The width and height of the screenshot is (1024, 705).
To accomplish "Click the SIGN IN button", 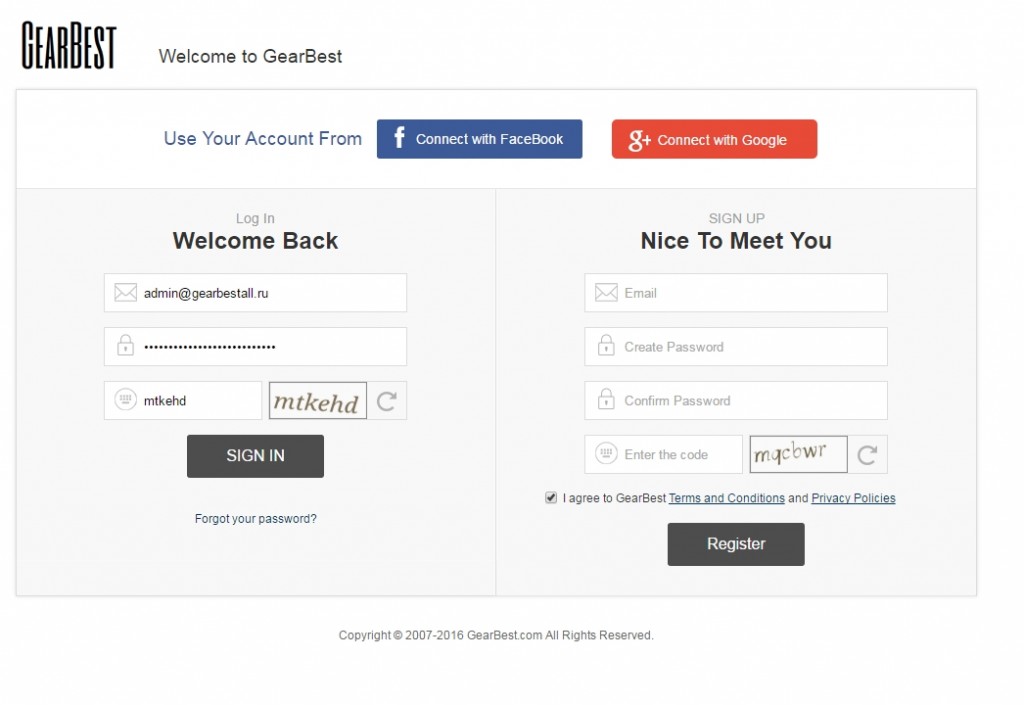I will (255, 456).
